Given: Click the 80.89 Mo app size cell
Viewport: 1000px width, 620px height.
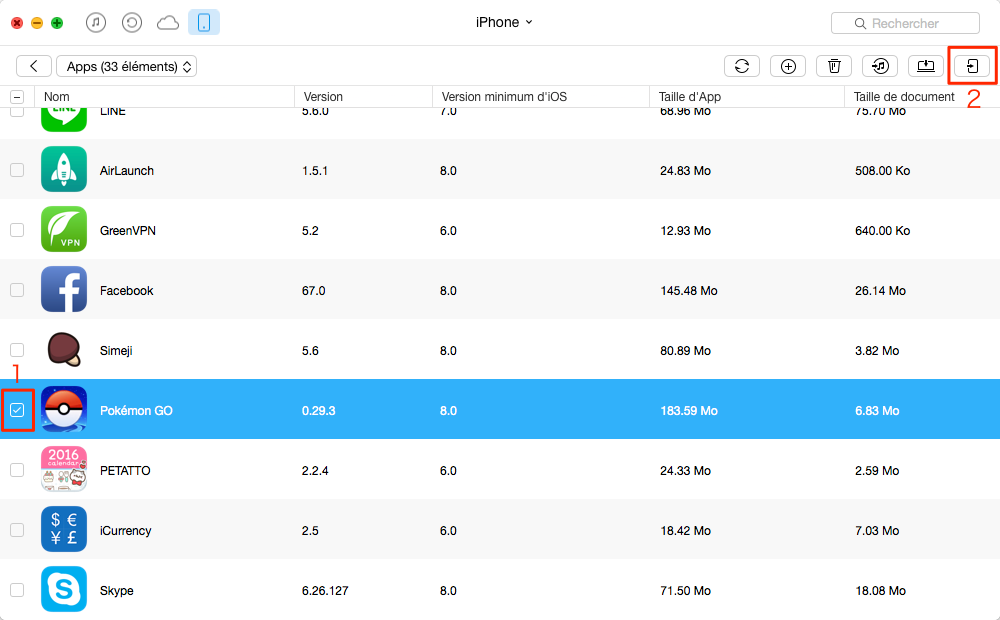Looking at the screenshot, I should (686, 350).
